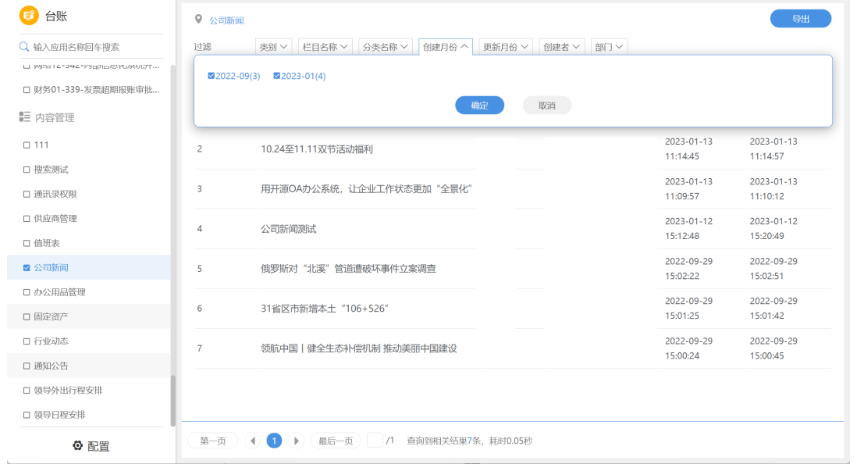Select page number 1 button
The width and height of the screenshot is (856, 468).
tap(274, 441)
